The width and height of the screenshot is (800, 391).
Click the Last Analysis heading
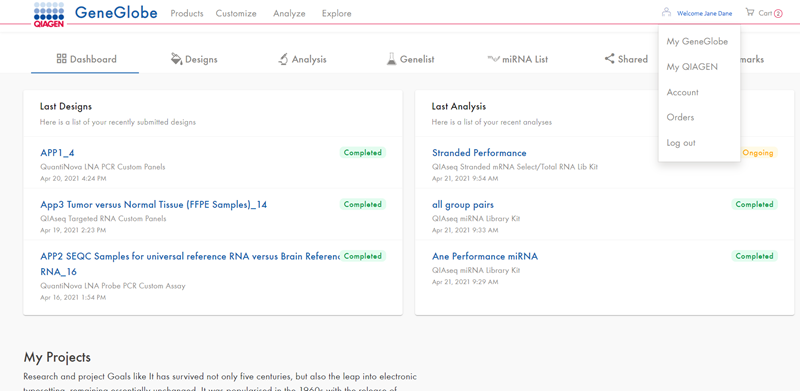coord(459,107)
